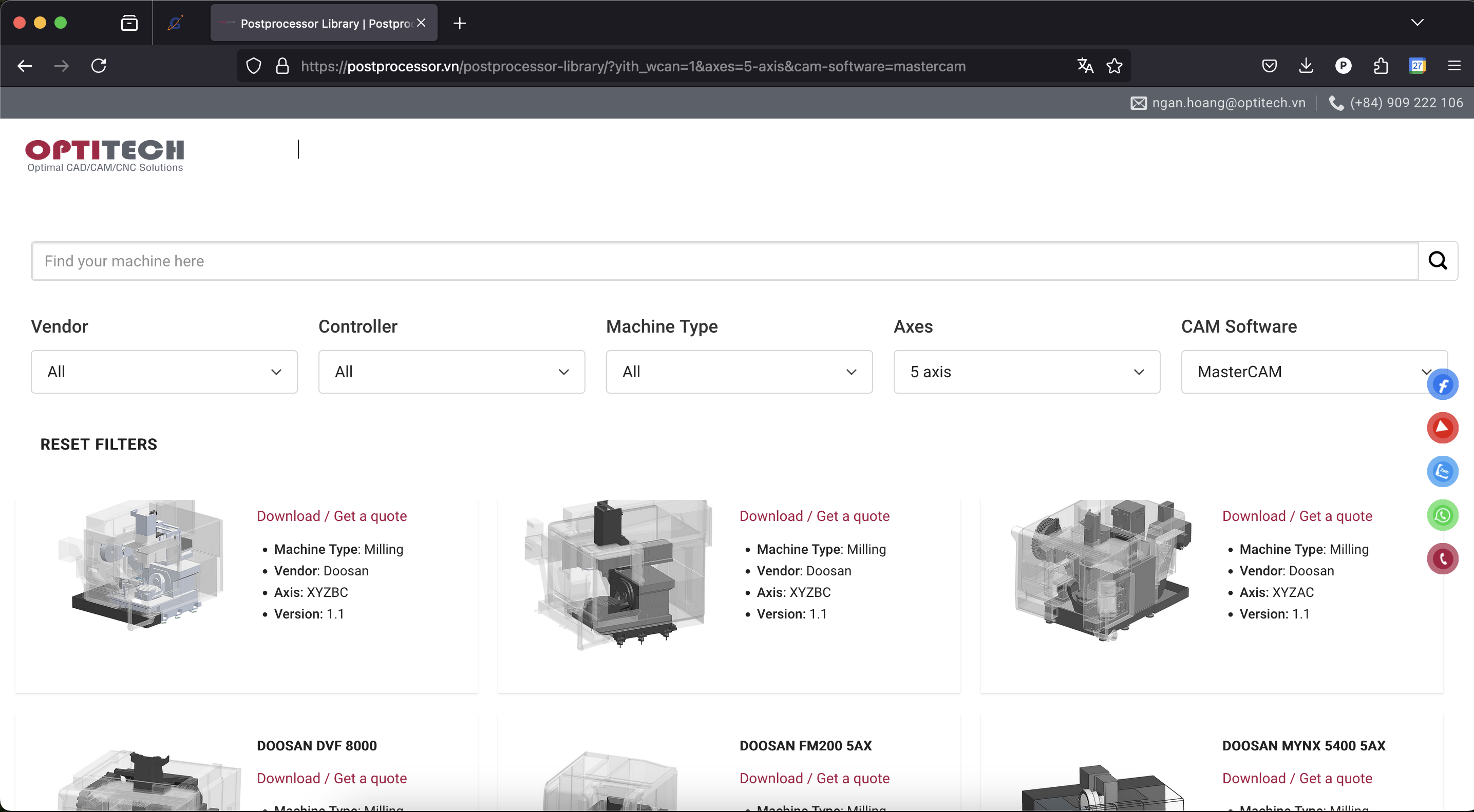Open quote link of first XYZBC Doosan card
Viewport: 1474px width, 812px height.
pyautogui.click(x=332, y=516)
